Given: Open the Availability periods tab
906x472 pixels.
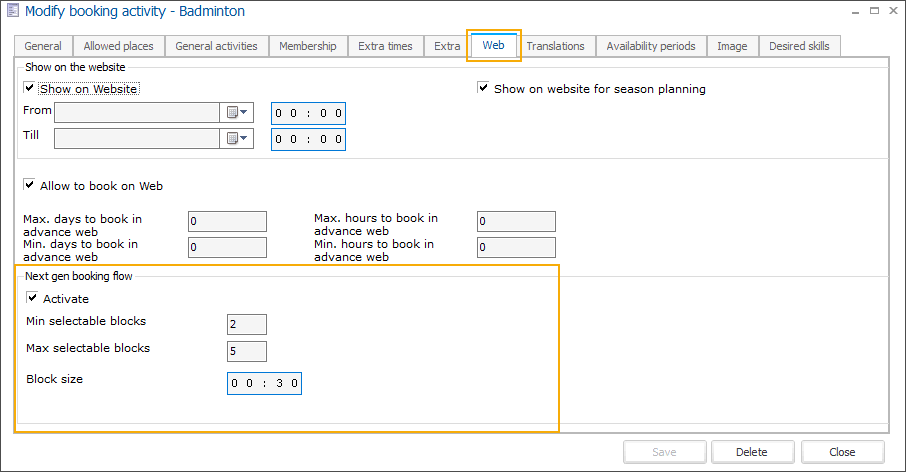Looking at the screenshot, I should (652, 46).
